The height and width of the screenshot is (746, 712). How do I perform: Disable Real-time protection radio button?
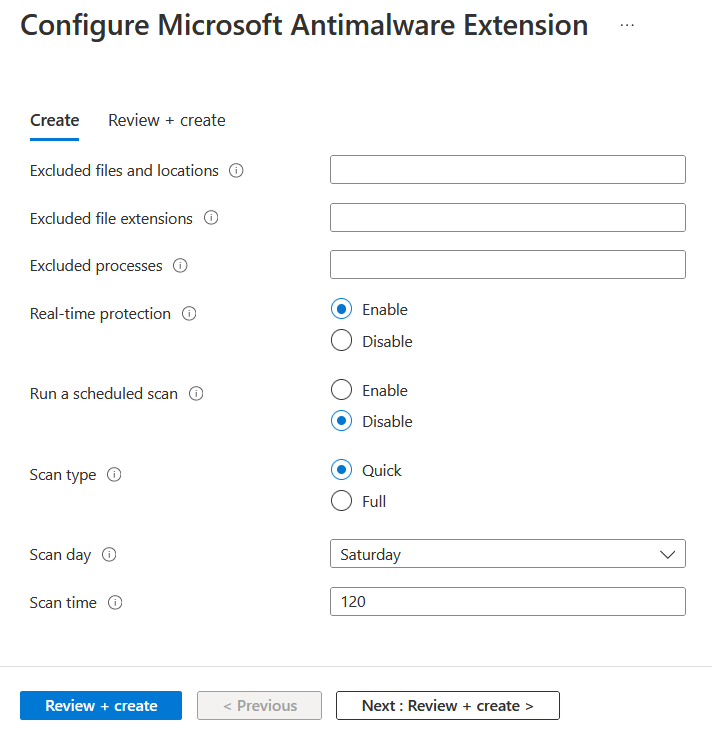[x=342, y=341]
